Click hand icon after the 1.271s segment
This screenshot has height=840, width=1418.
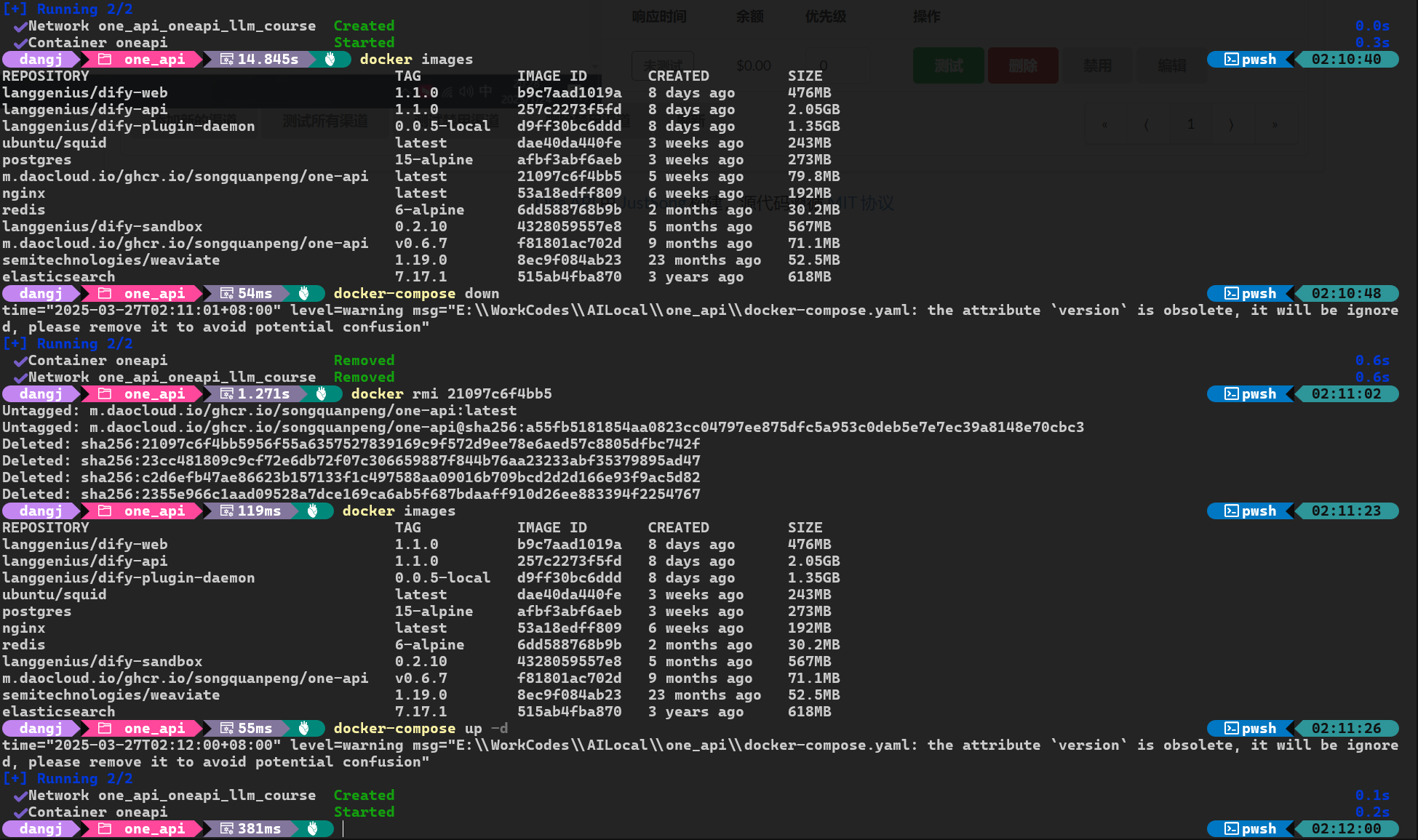322,393
